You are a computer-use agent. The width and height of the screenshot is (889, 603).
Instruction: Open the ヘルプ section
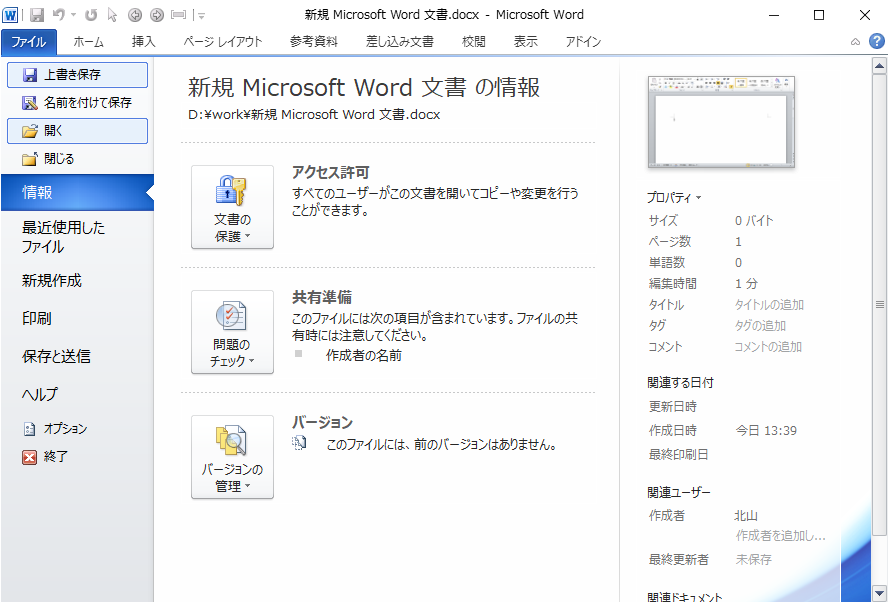[x=78, y=394]
